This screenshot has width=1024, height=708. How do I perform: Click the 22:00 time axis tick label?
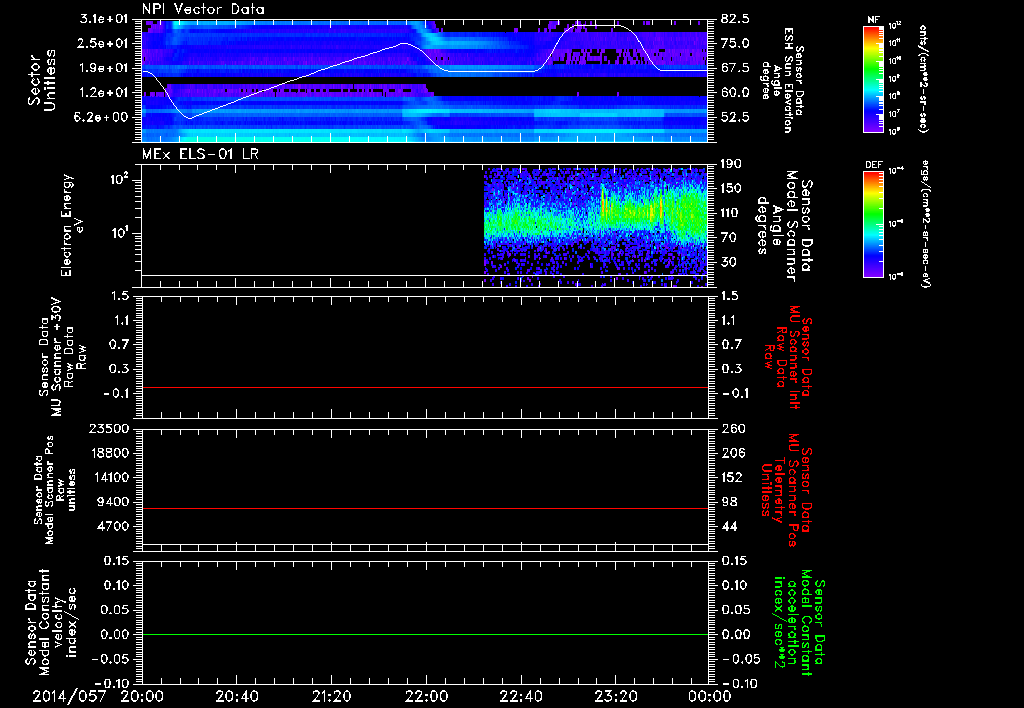coord(425,695)
